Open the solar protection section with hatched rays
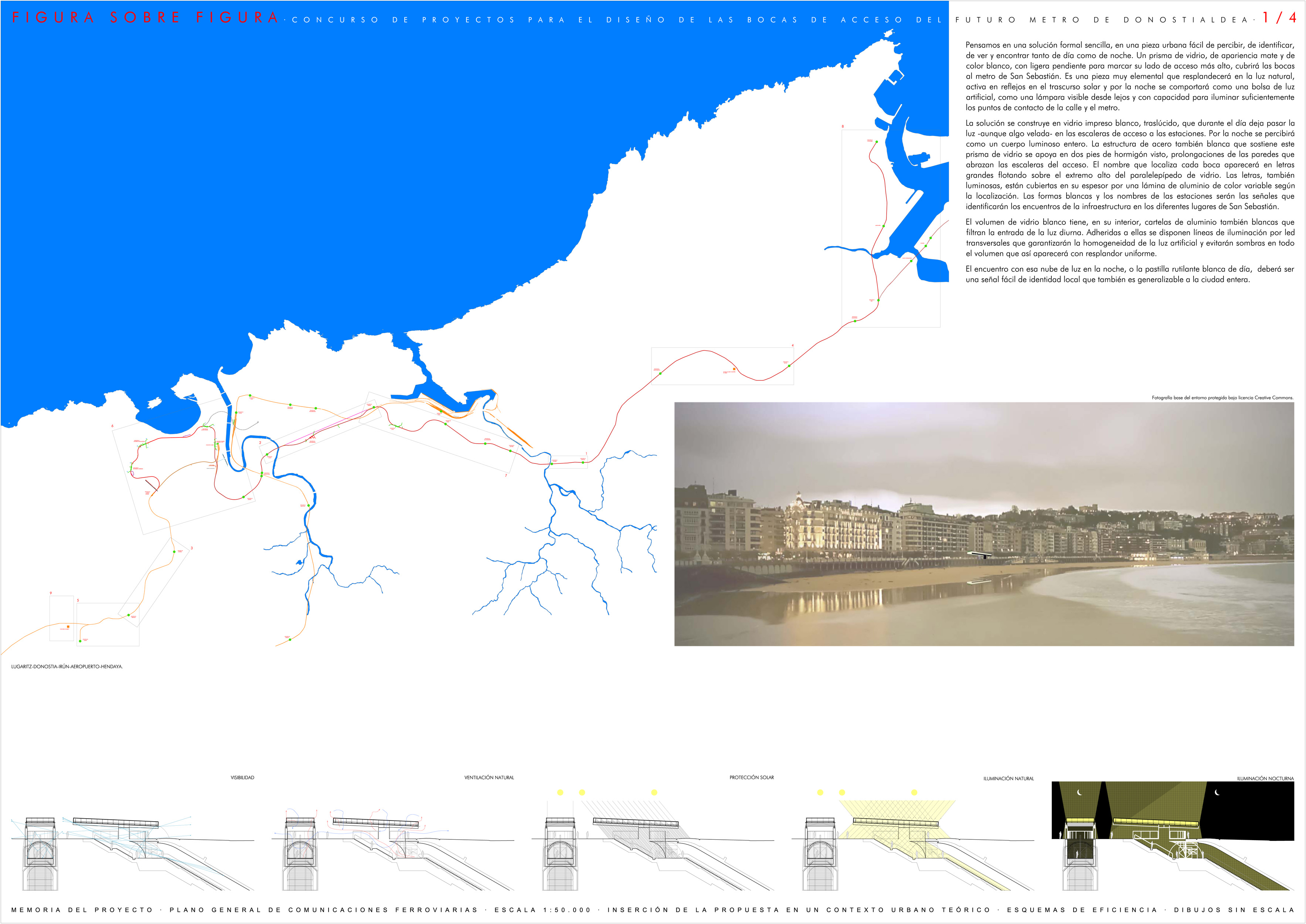 tap(653, 840)
